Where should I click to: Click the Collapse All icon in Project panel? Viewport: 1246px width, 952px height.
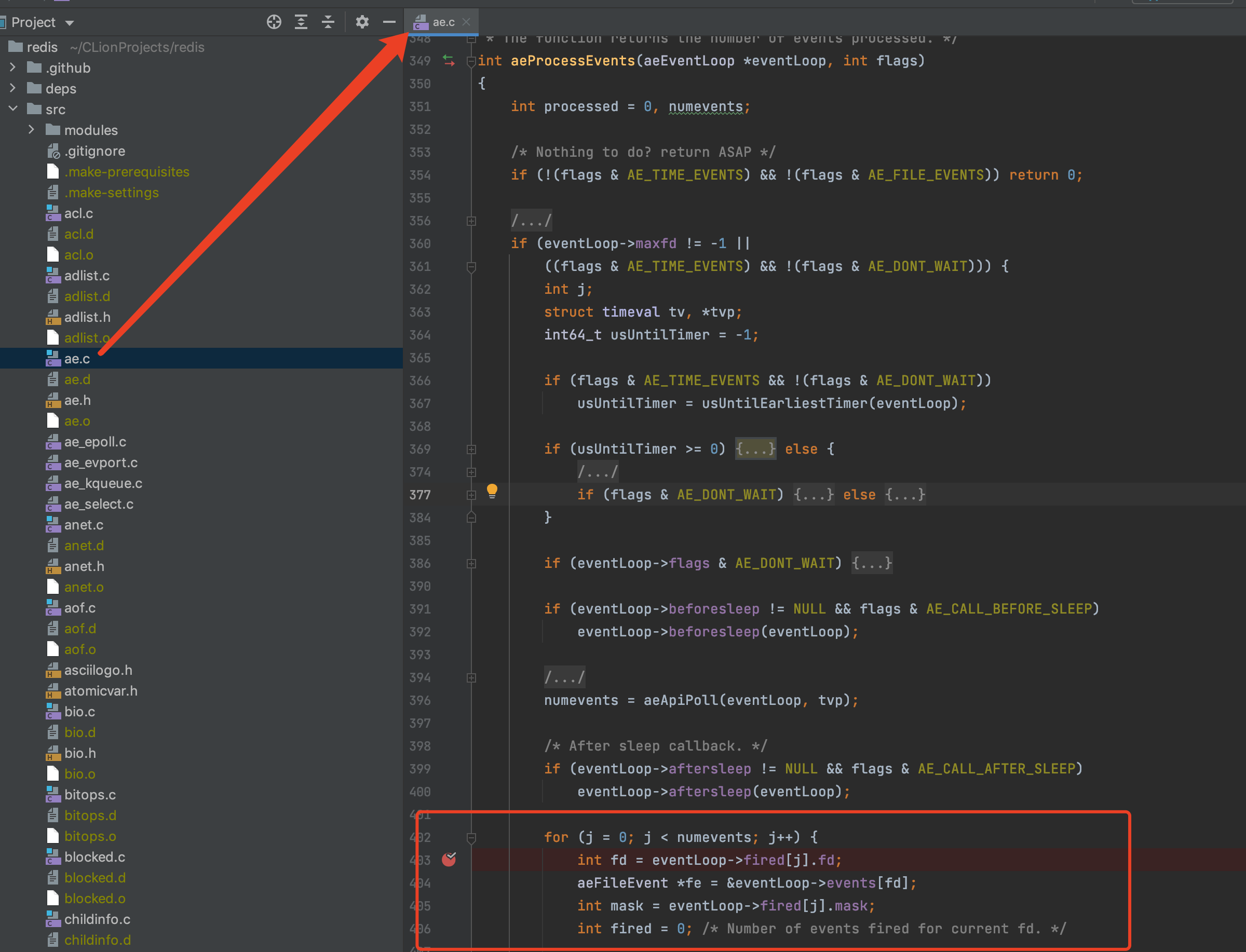click(x=328, y=22)
